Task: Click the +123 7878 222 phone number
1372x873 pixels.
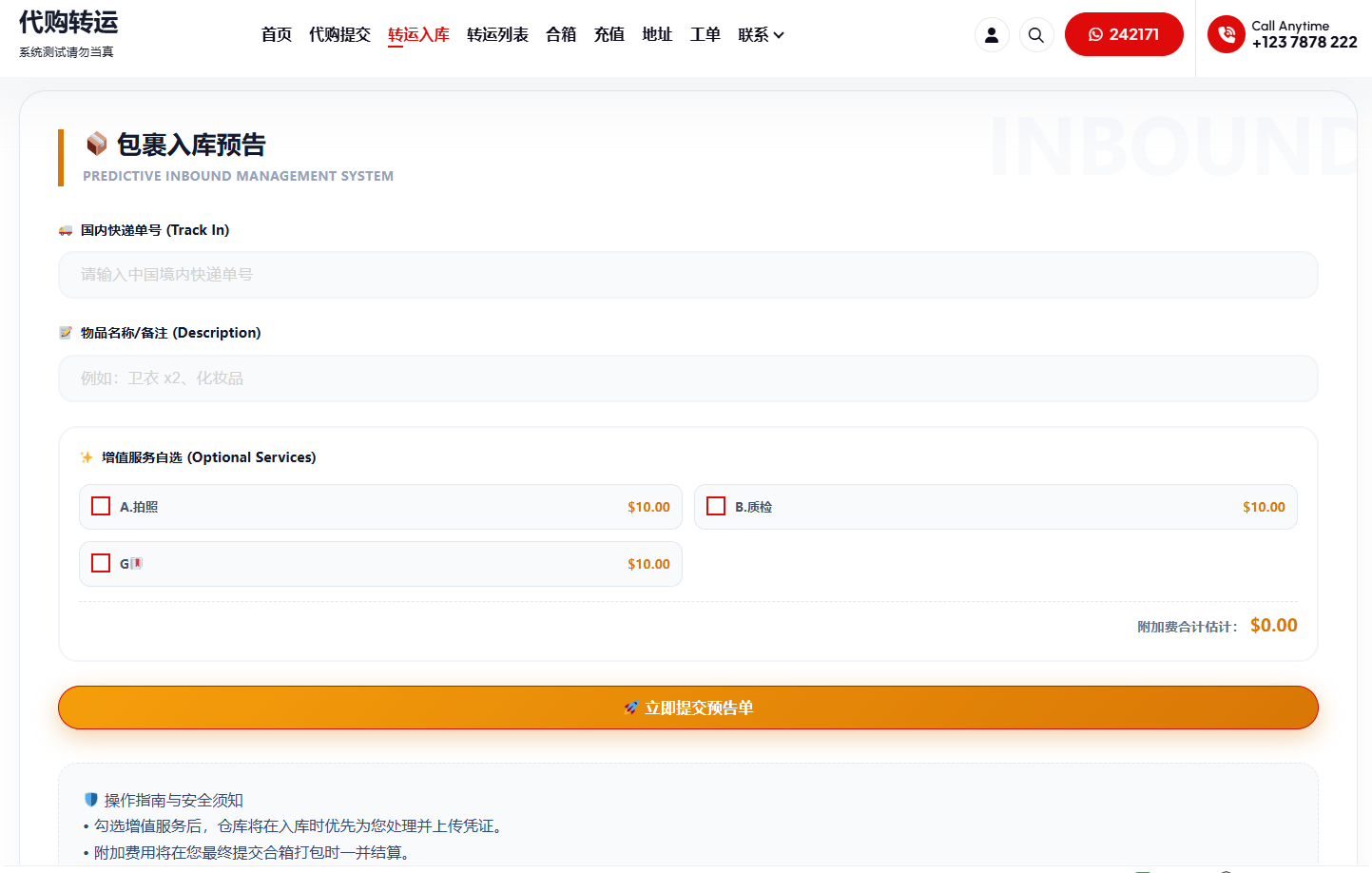Action: coord(1304,43)
